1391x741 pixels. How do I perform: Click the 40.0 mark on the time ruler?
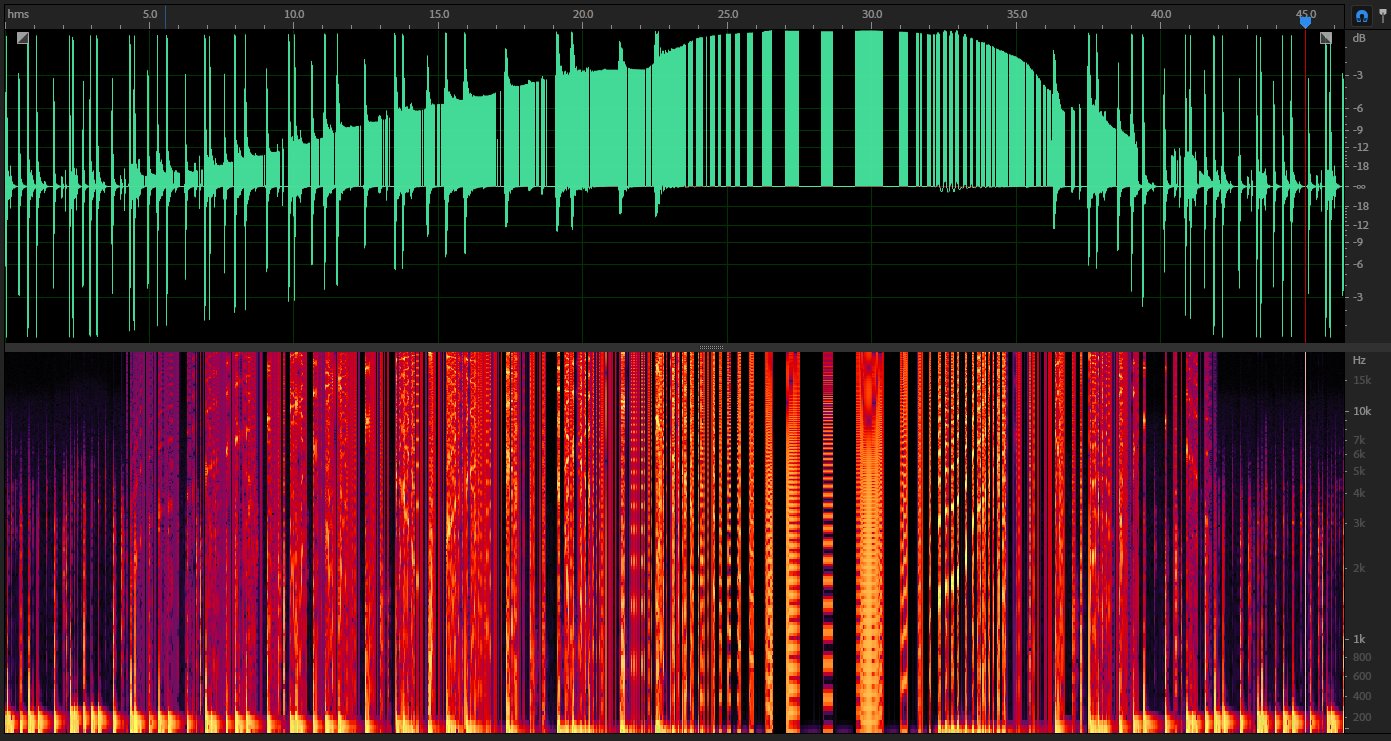coord(1161,15)
